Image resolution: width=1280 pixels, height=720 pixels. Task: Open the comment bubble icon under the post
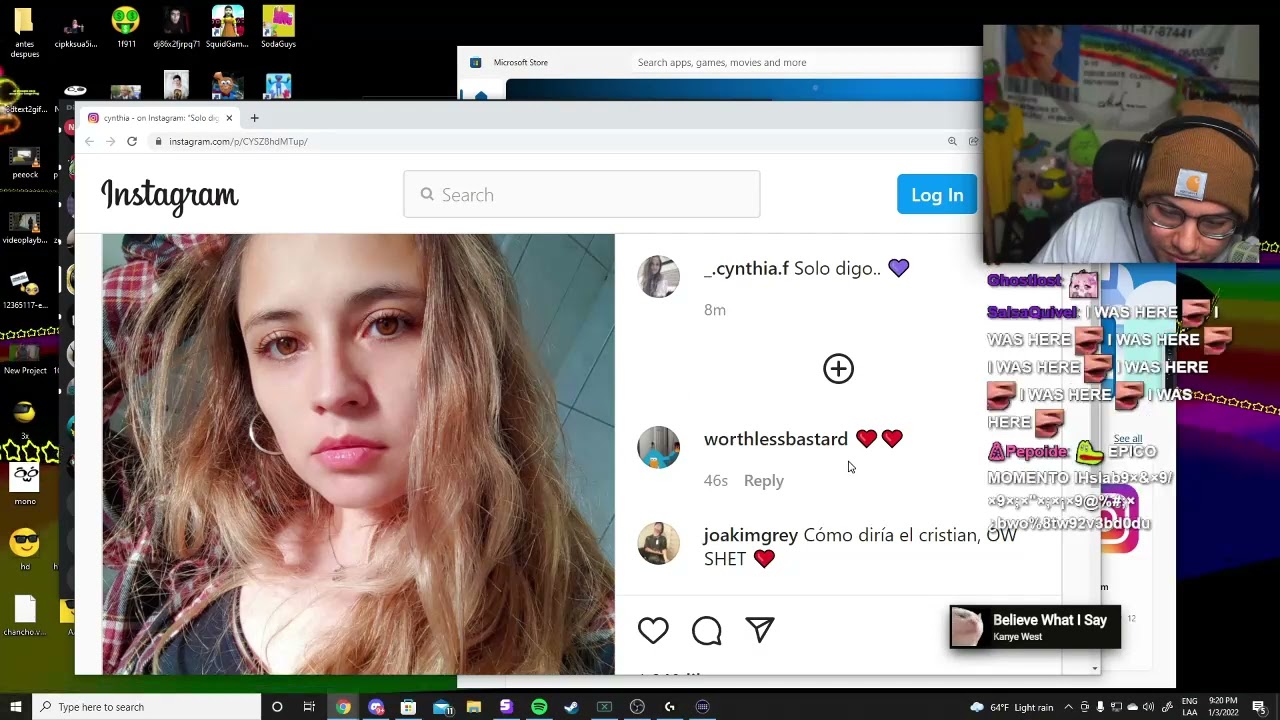click(x=707, y=630)
